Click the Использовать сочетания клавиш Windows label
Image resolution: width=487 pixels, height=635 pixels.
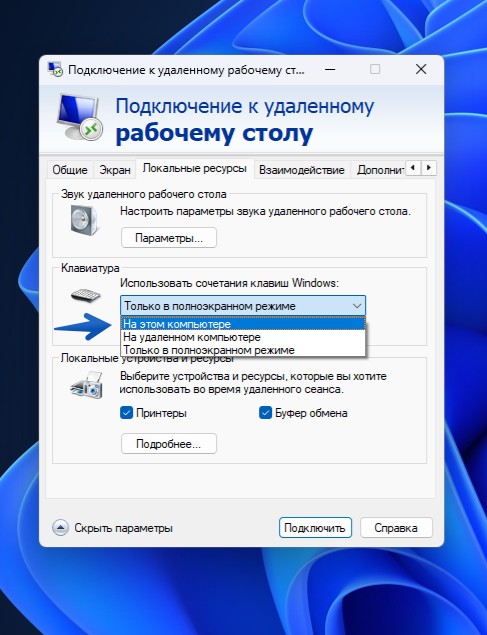pyautogui.click(x=229, y=283)
